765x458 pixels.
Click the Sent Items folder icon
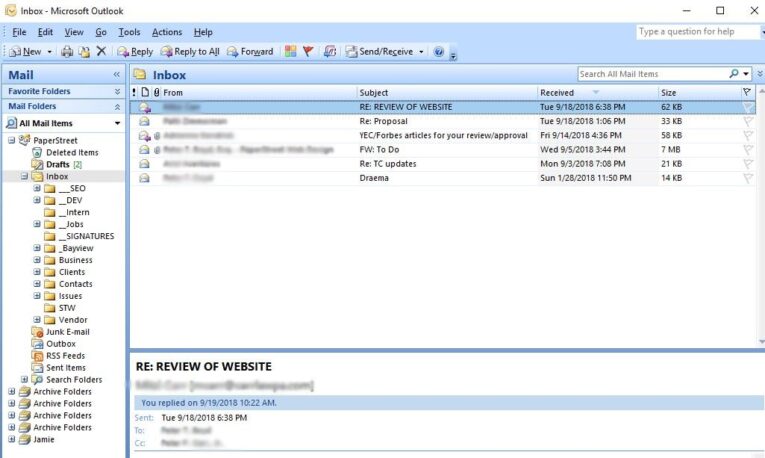38,368
